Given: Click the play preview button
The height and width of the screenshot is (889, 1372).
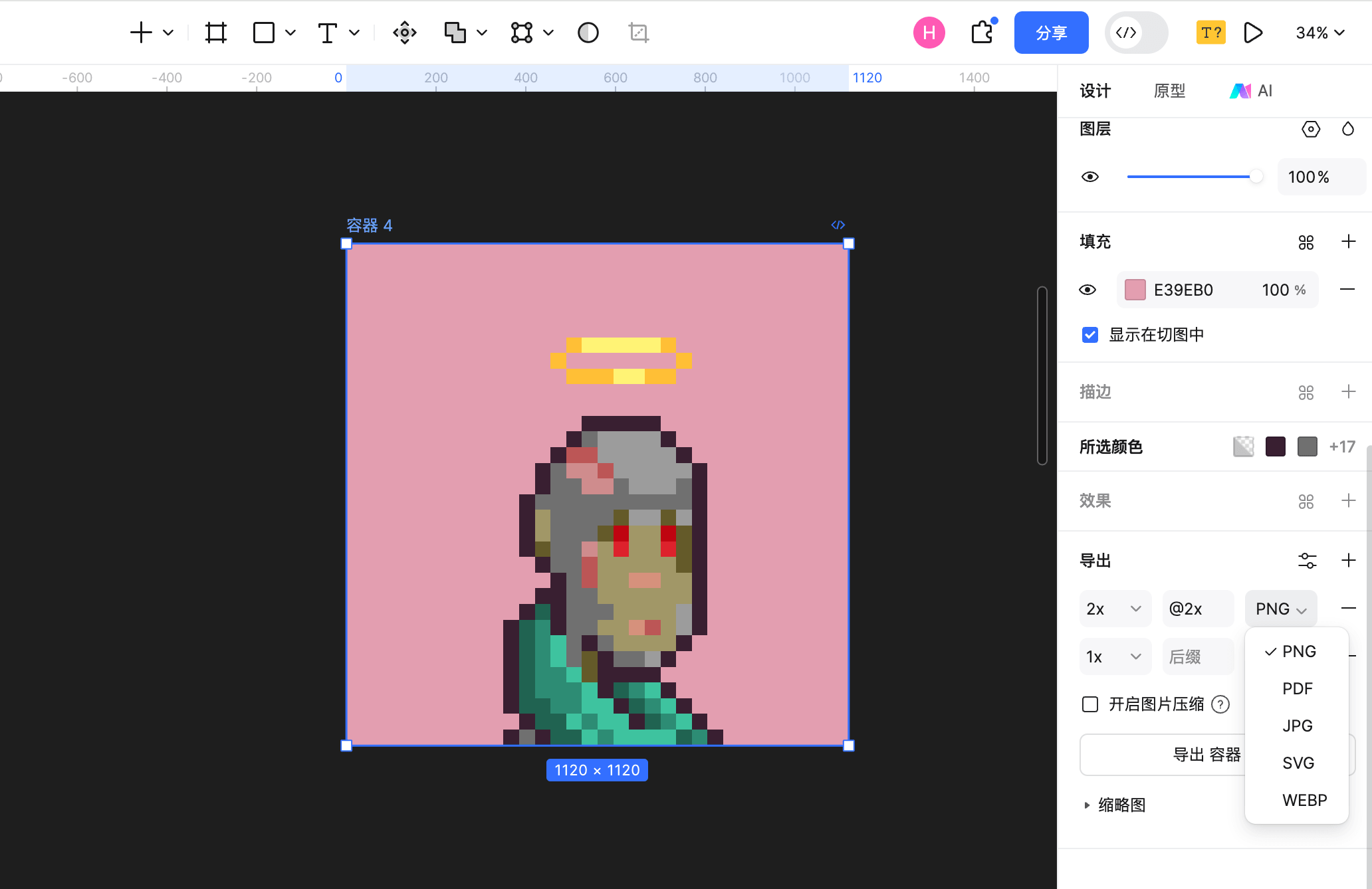Looking at the screenshot, I should point(1253,33).
